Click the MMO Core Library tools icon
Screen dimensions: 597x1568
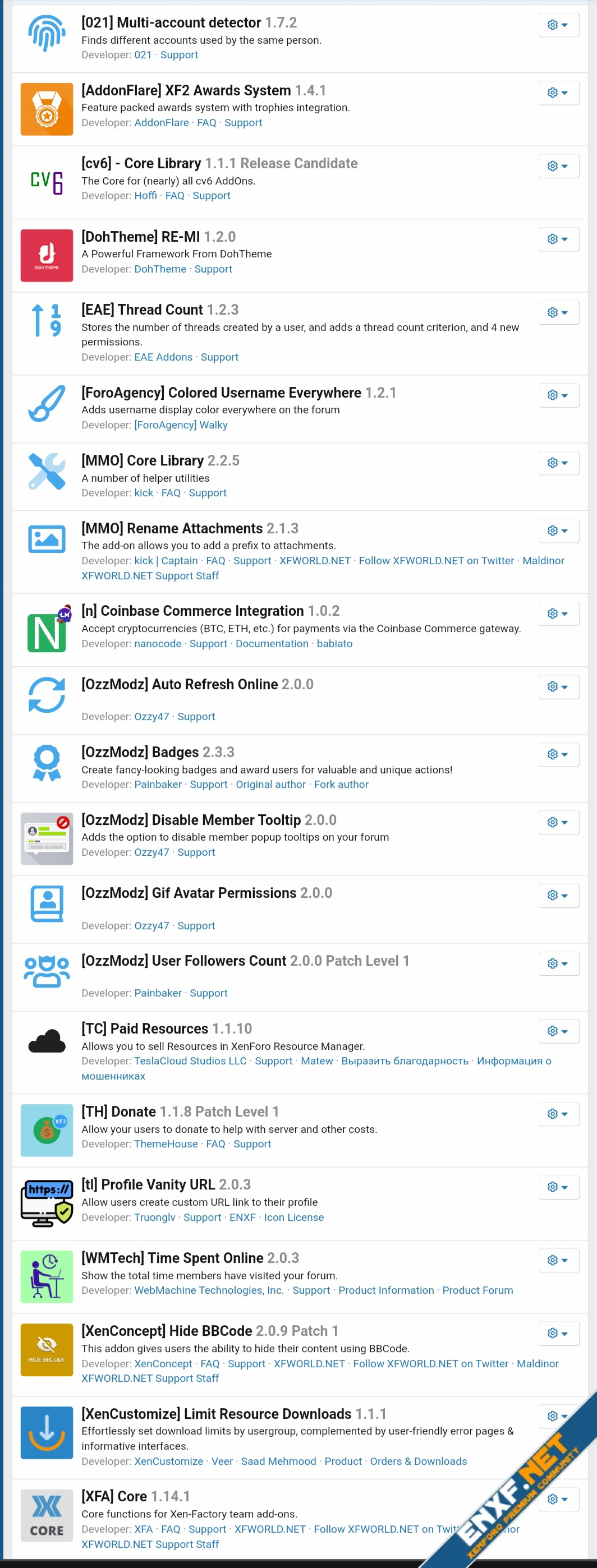pos(47,471)
